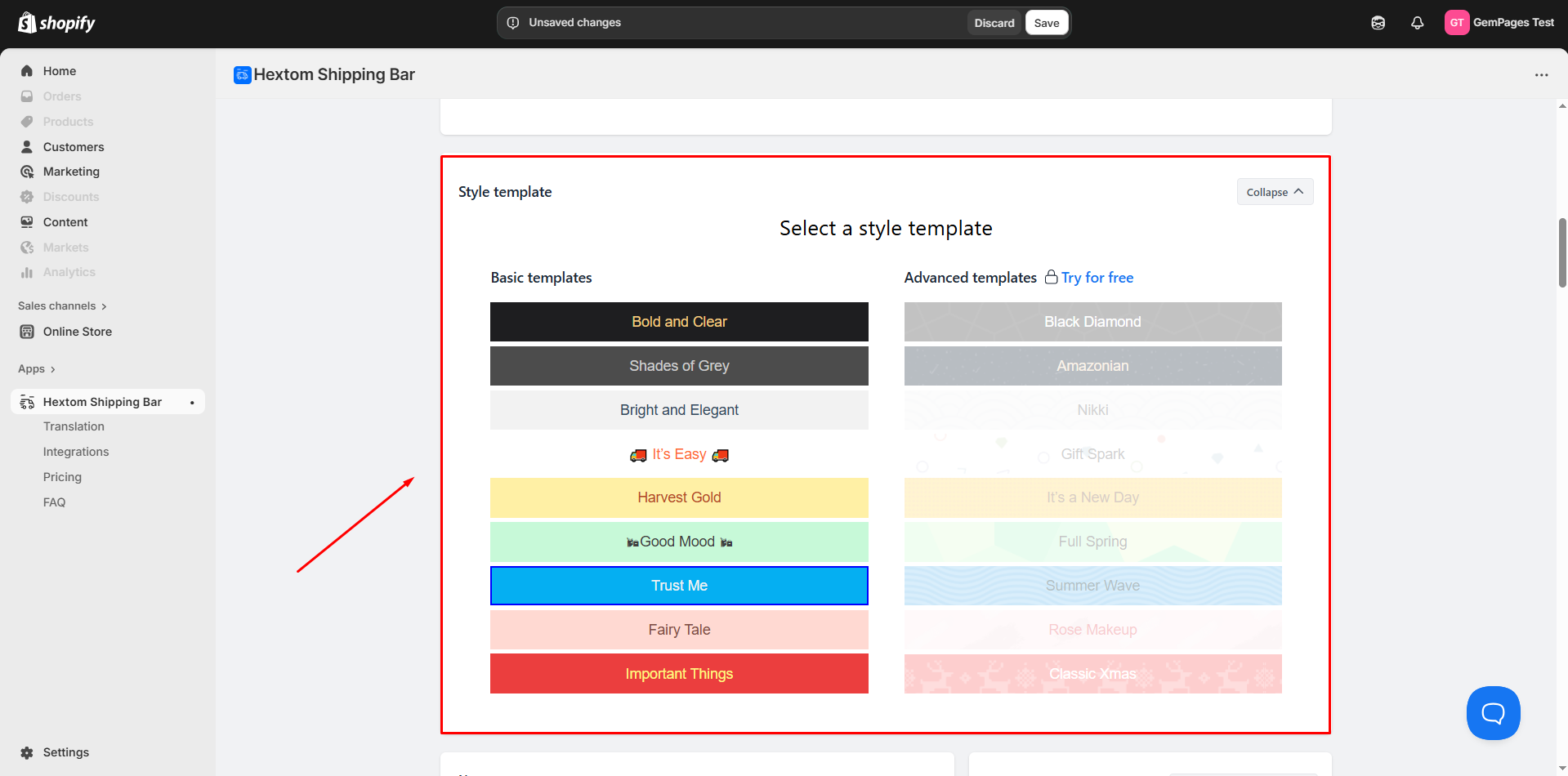The width and height of the screenshot is (1568, 776).
Task: Open the GemPages Test account menu
Action: (1499, 23)
